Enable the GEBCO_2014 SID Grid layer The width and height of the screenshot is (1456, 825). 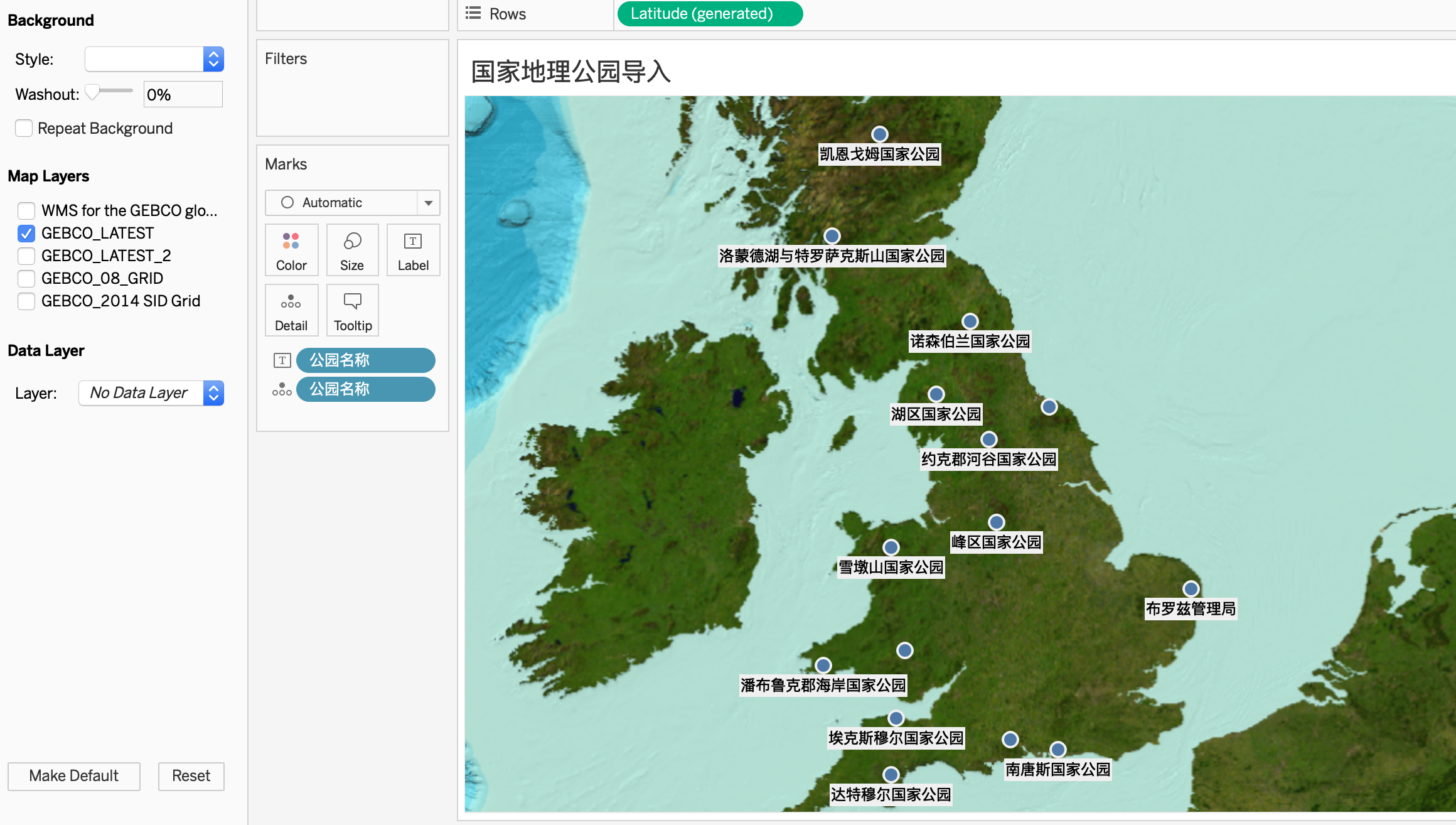point(26,301)
